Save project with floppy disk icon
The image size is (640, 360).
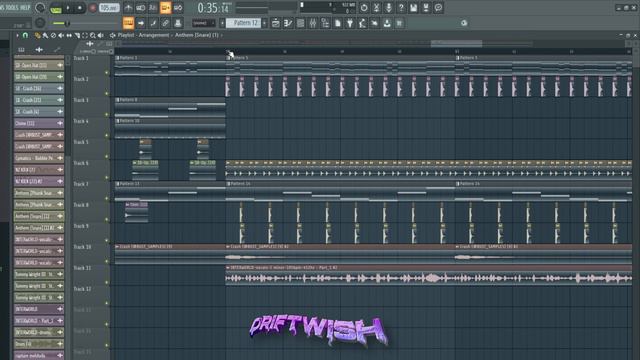(x=413, y=8)
